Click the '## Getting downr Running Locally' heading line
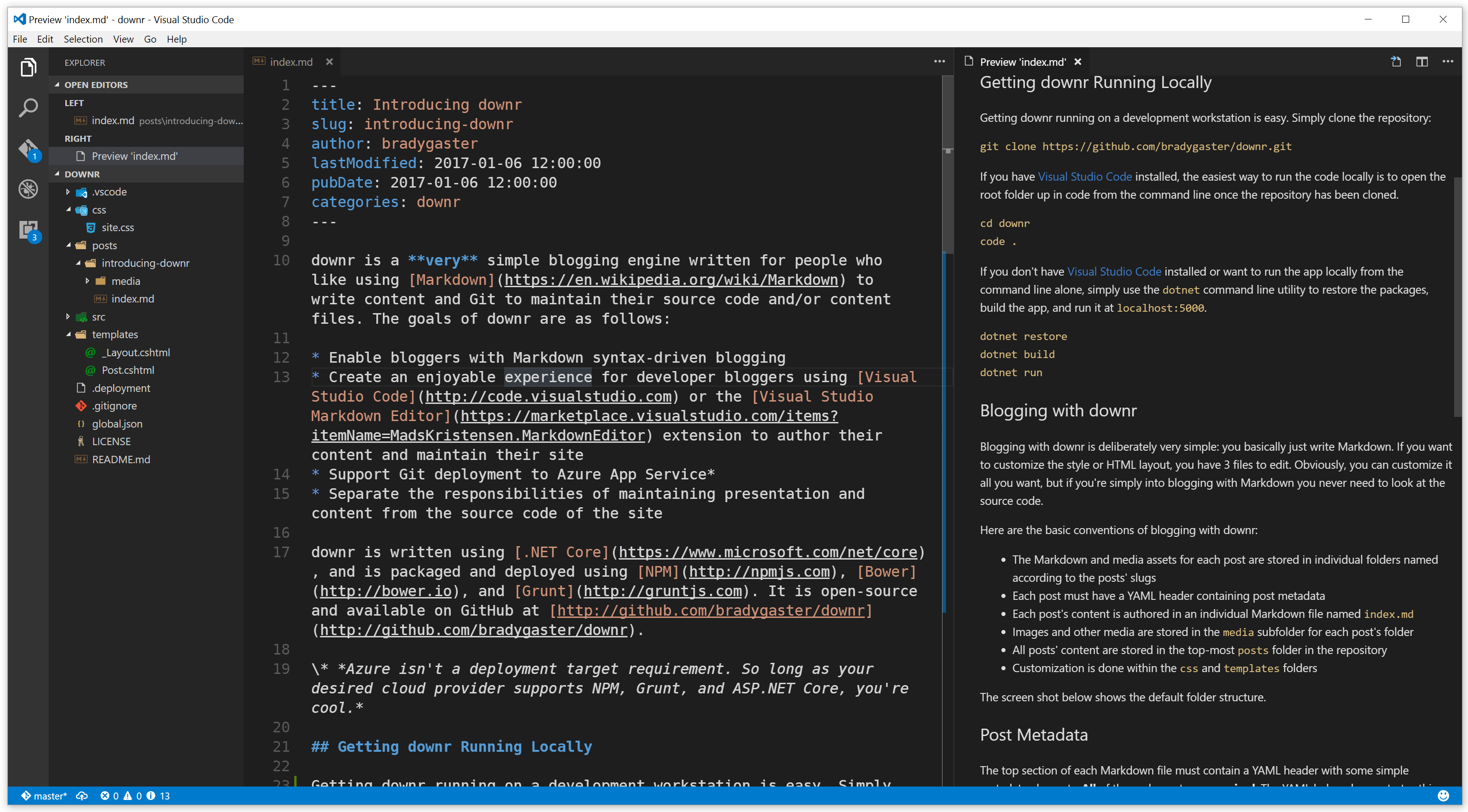The image size is (1468, 812). (x=451, y=747)
